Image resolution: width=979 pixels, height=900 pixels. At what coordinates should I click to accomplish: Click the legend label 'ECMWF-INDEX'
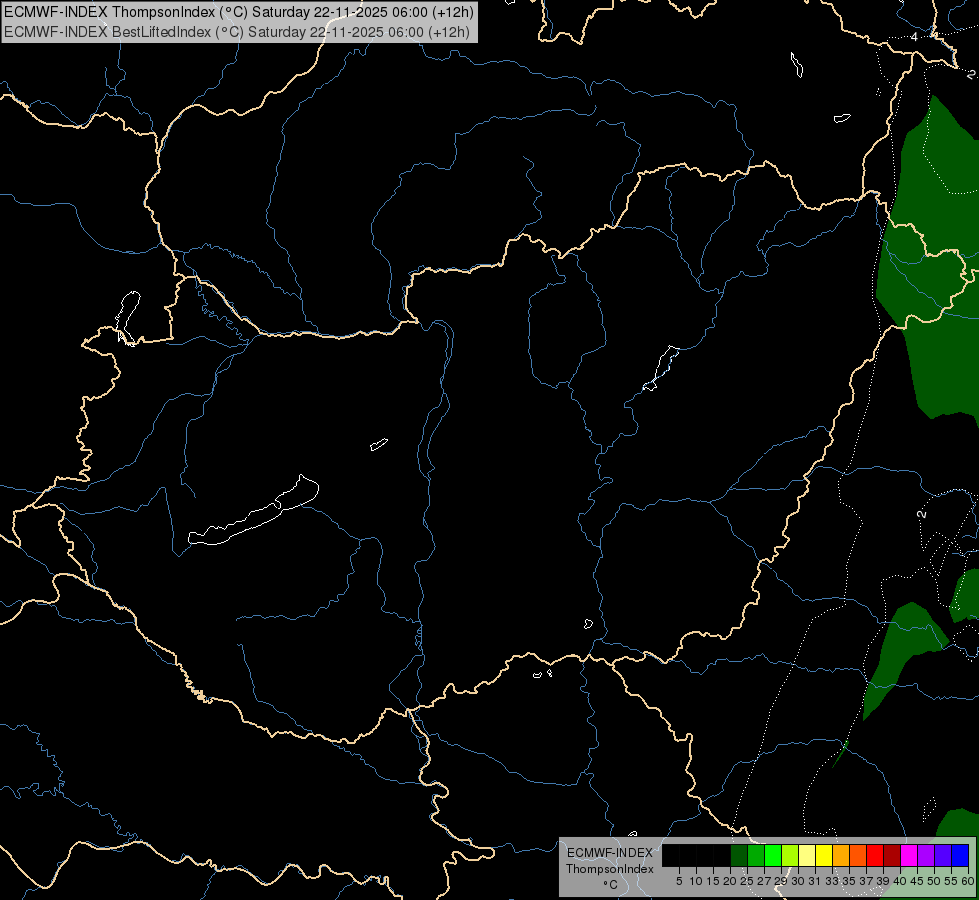click(609, 853)
